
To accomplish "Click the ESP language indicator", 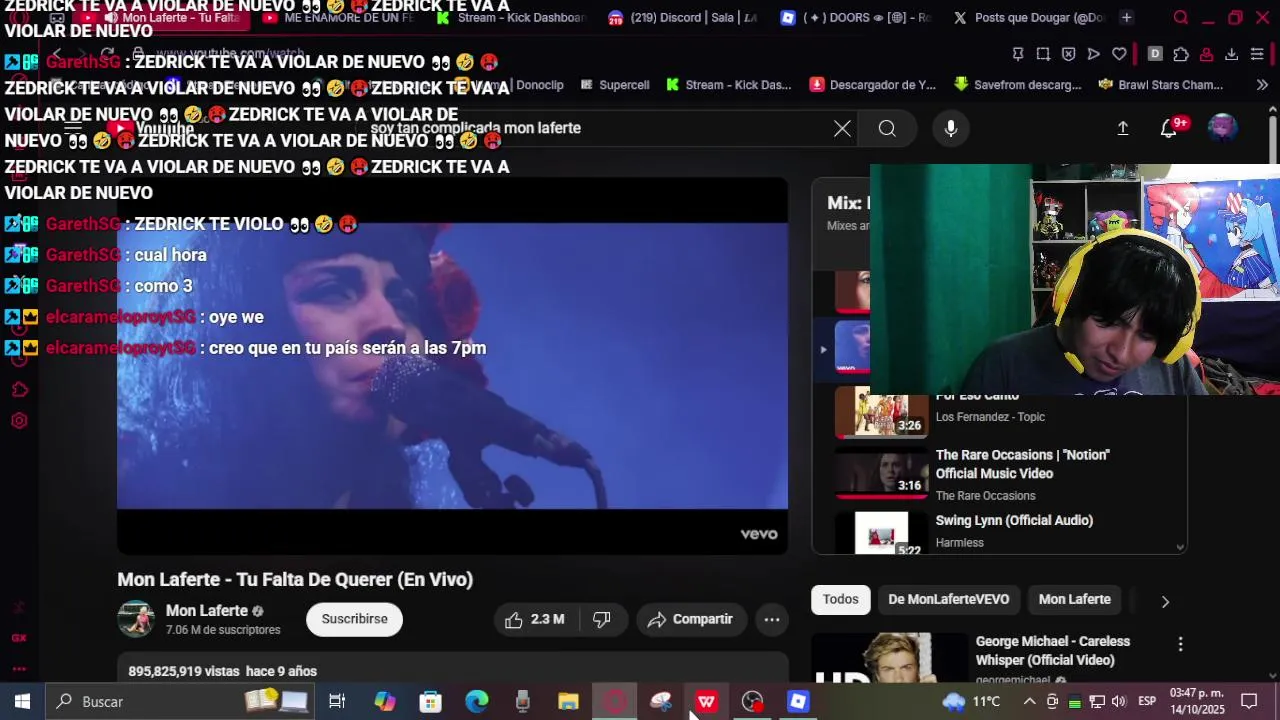I will (1147, 702).
